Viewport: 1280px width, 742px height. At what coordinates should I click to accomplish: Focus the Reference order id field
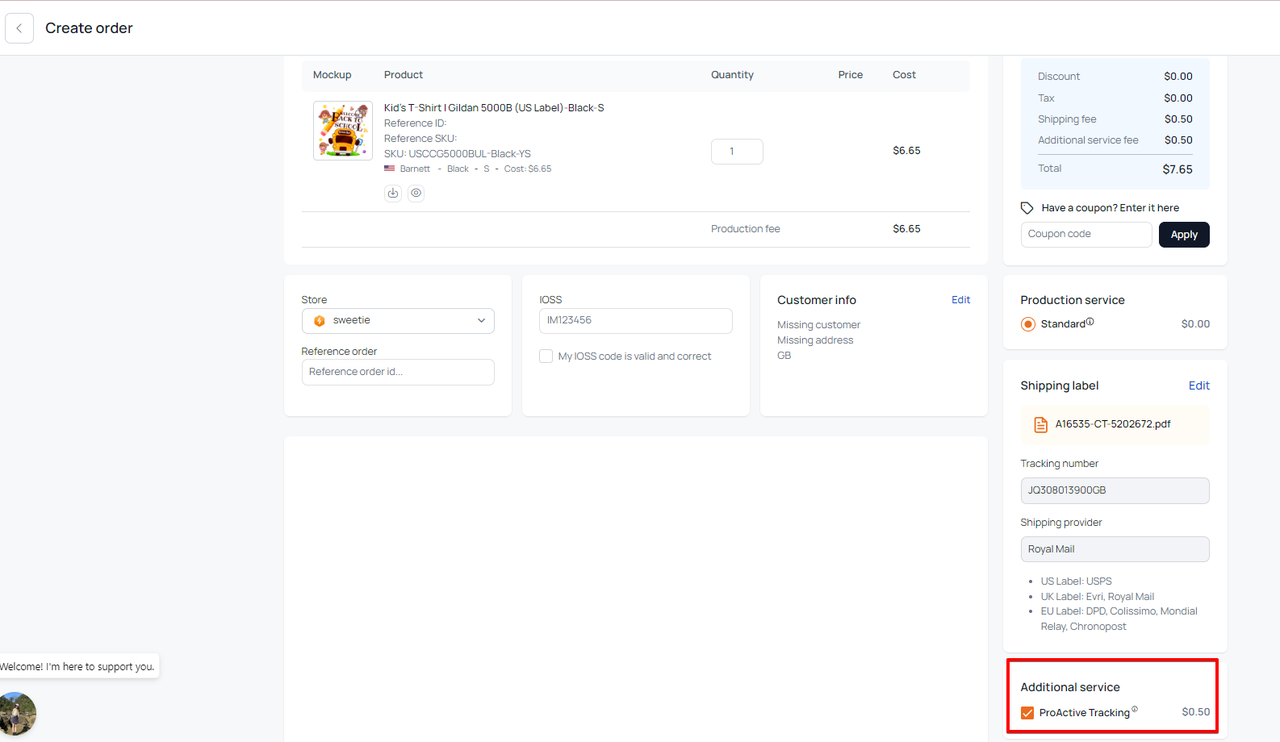pyautogui.click(x=398, y=372)
